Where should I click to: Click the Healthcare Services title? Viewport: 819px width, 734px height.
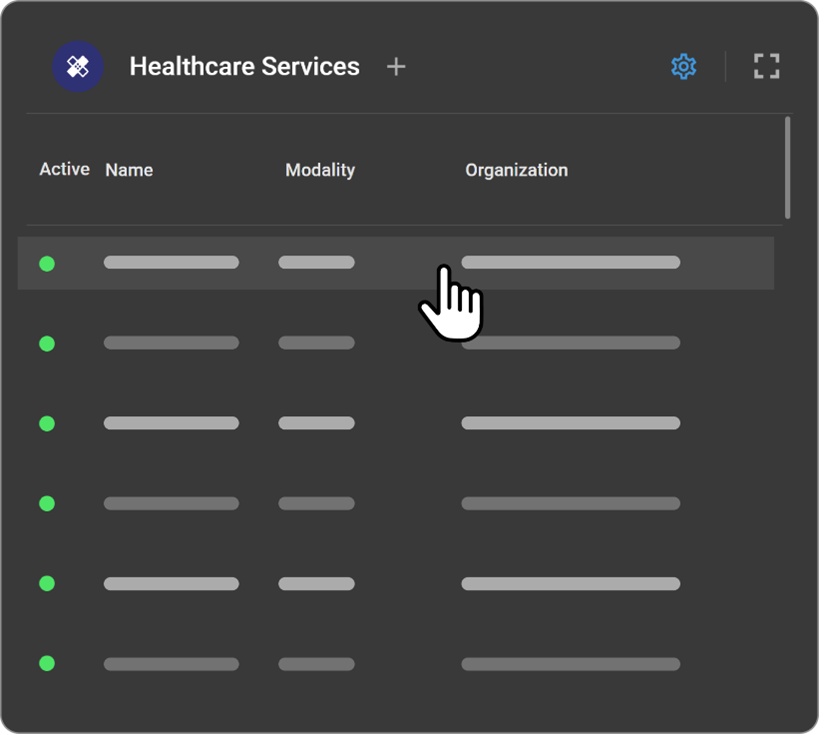(x=244, y=67)
